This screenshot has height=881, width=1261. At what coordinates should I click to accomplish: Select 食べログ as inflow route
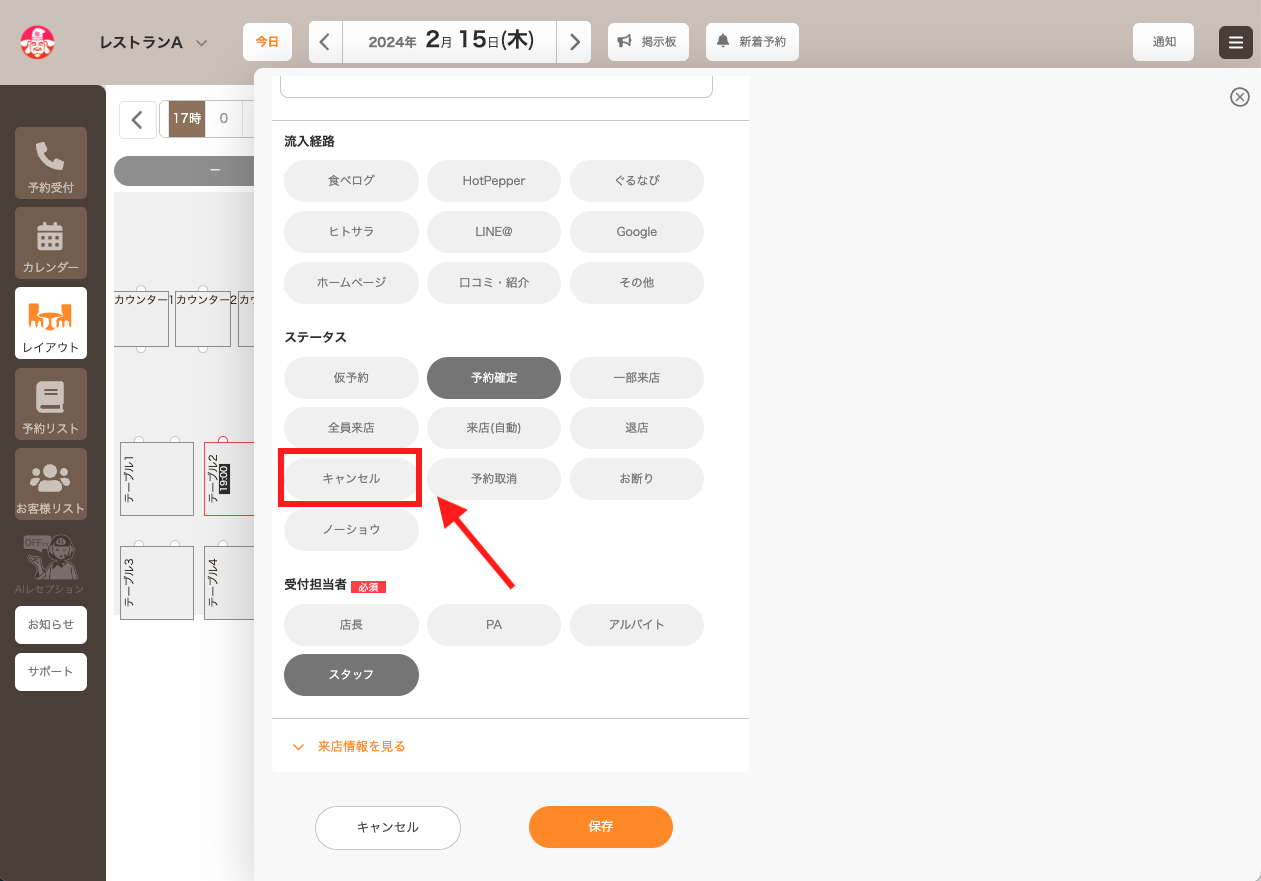tap(351, 180)
